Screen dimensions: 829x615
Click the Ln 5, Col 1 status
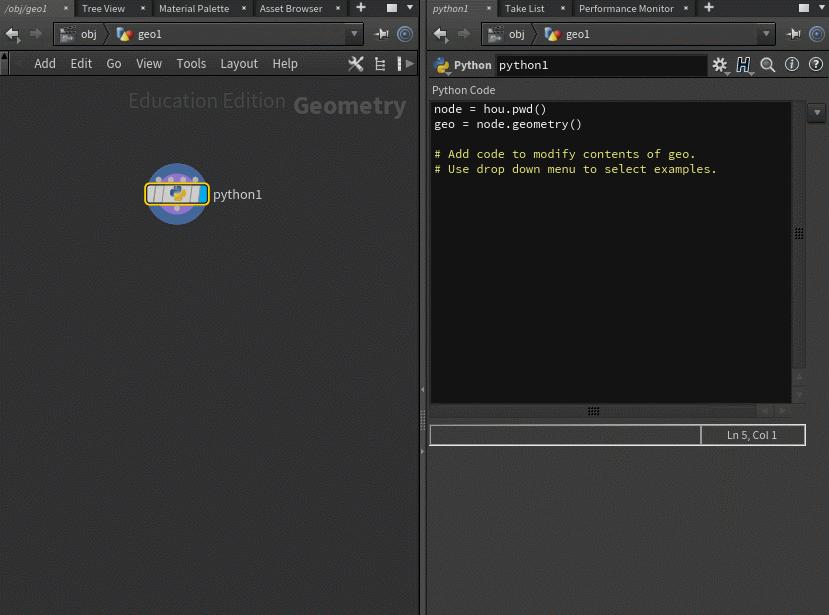752,435
